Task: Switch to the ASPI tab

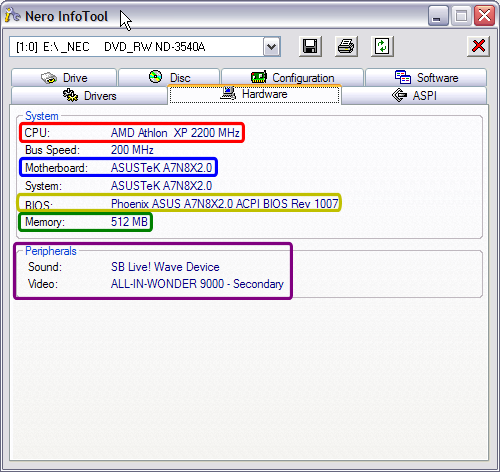Action: [414, 96]
